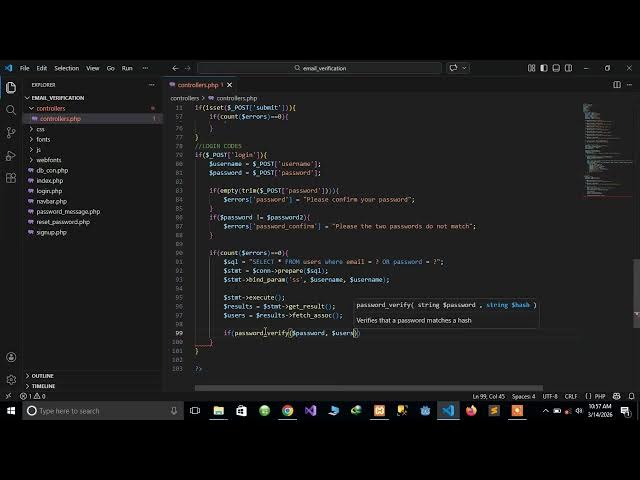Click Ln 99, Col 45 in status bar
640x480 pixels.
[489, 396]
